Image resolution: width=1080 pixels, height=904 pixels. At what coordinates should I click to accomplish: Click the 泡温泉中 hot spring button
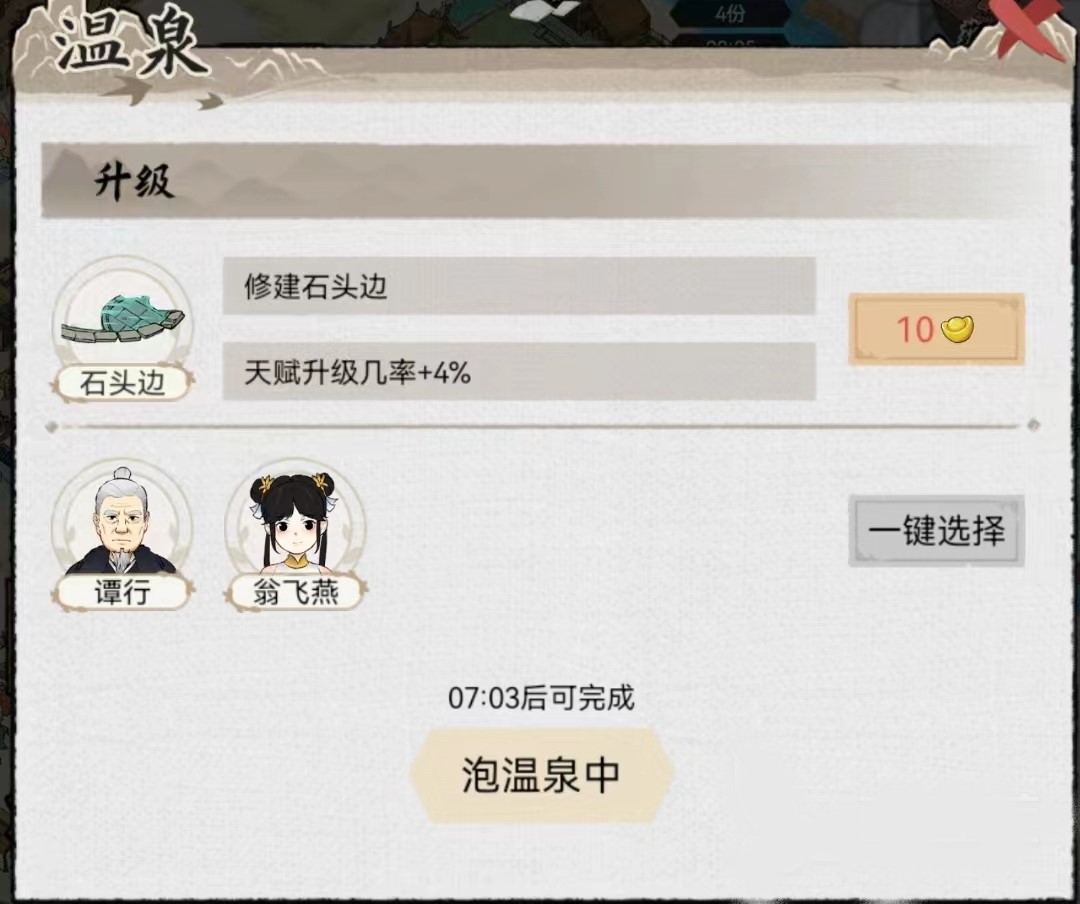coord(541,775)
